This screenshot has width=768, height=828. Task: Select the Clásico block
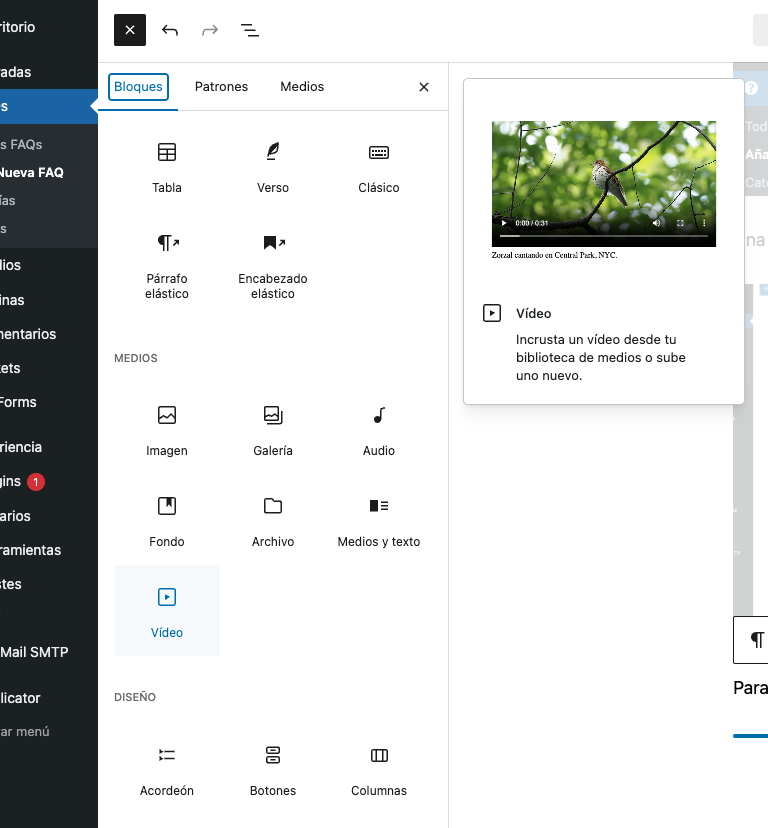pos(379,166)
